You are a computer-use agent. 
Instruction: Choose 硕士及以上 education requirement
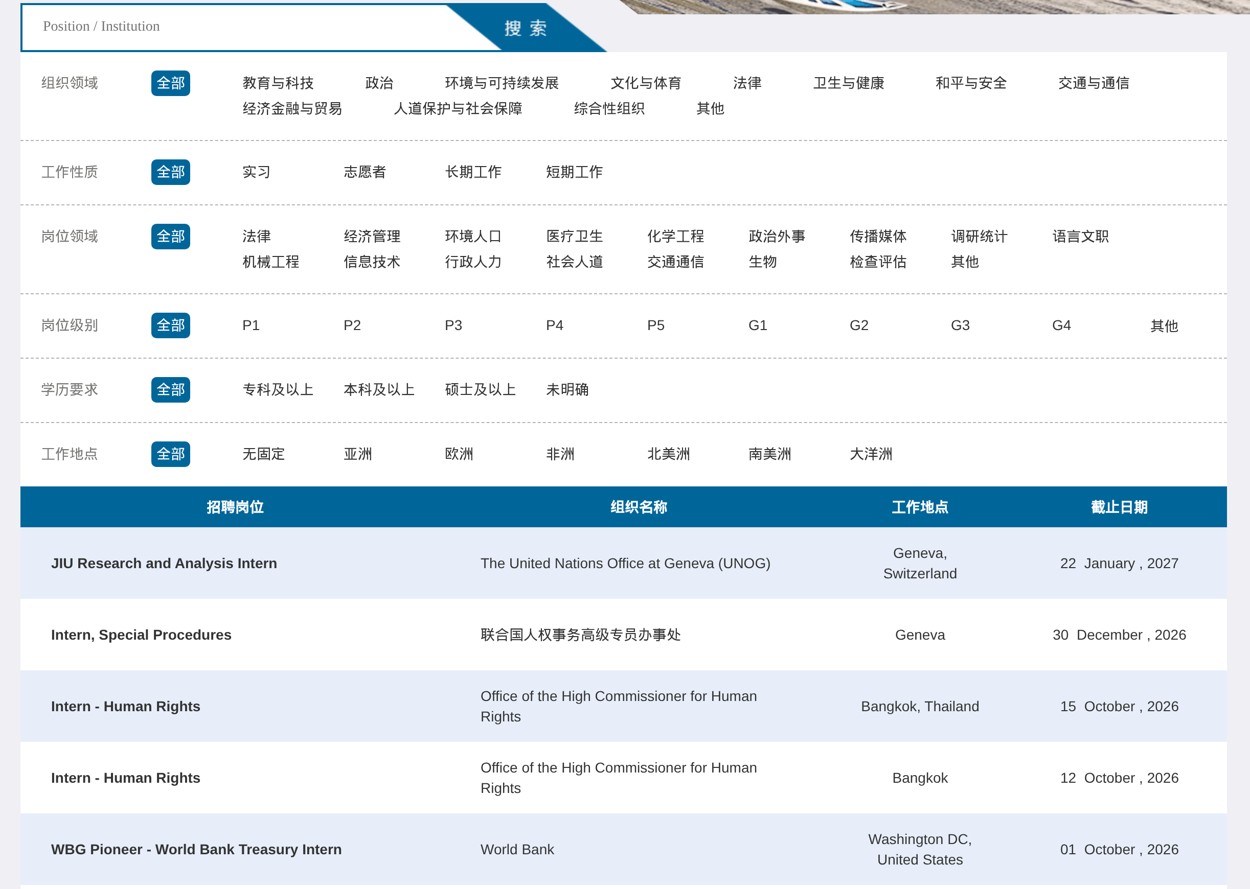480,389
